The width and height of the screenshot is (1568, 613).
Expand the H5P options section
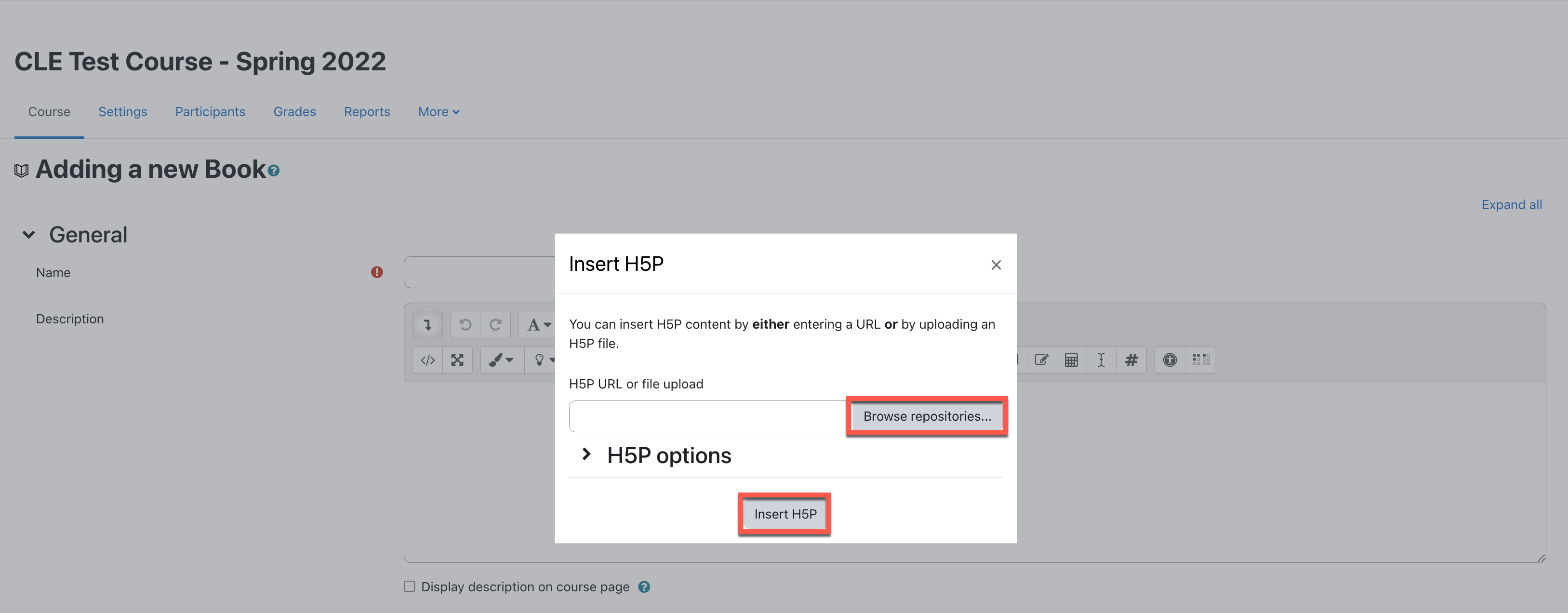[x=586, y=454]
